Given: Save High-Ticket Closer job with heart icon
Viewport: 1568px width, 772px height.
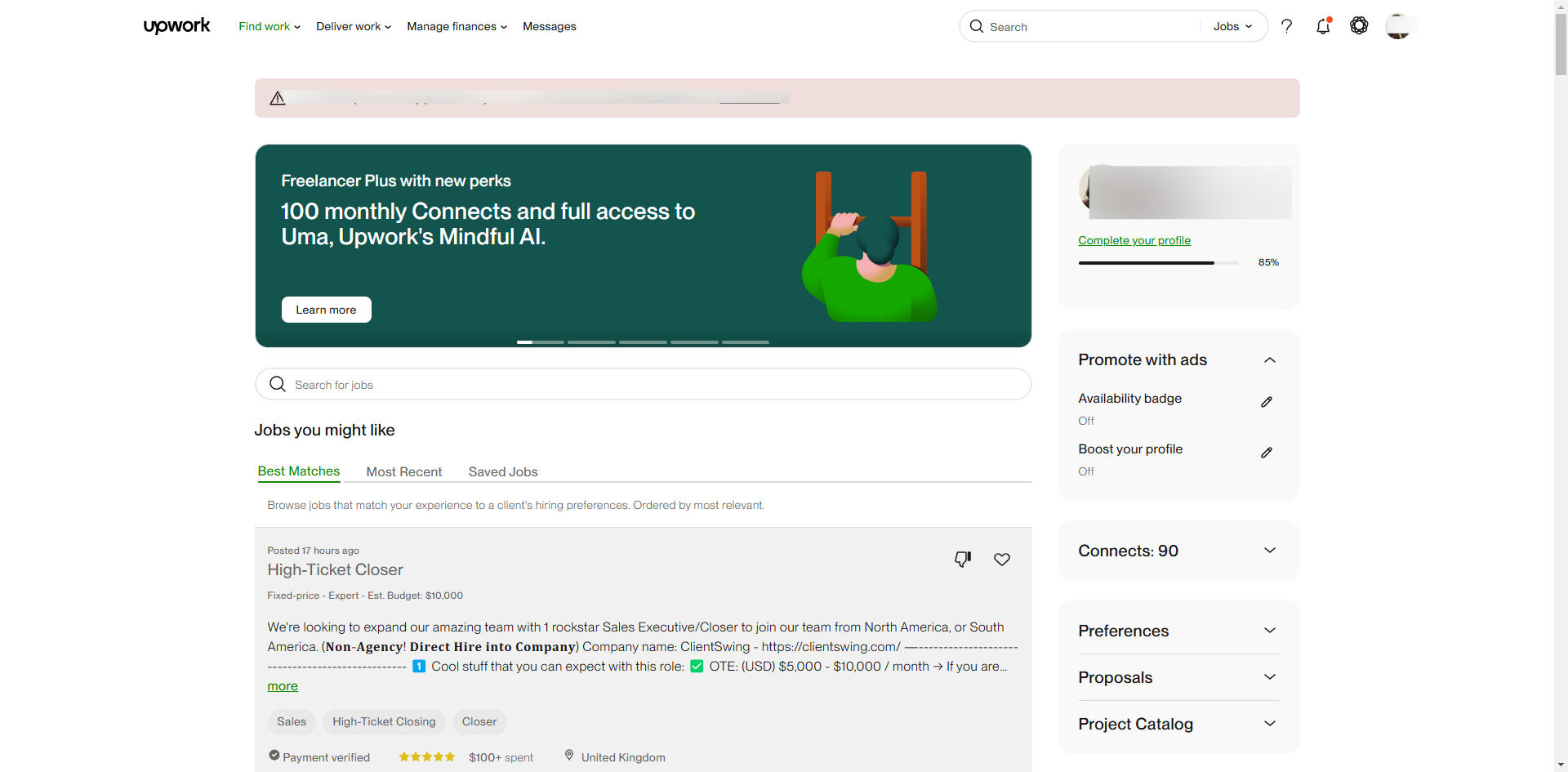Looking at the screenshot, I should coord(1002,559).
